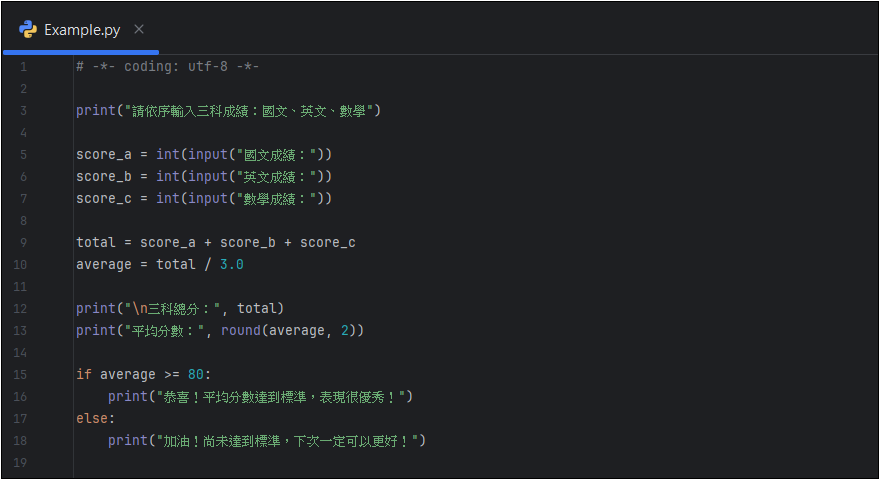Click line number 15 in the gutter
The width and height of the screenshot is (880, 480).
[23, 375]
